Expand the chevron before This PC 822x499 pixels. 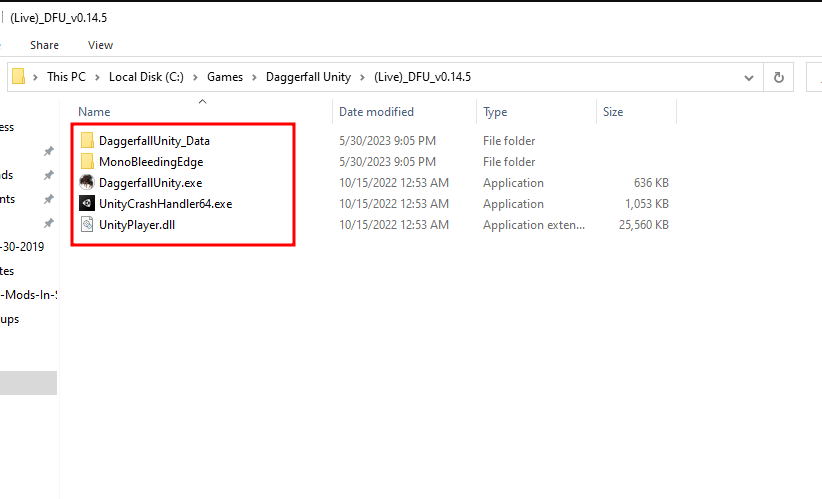coord(35,77)
